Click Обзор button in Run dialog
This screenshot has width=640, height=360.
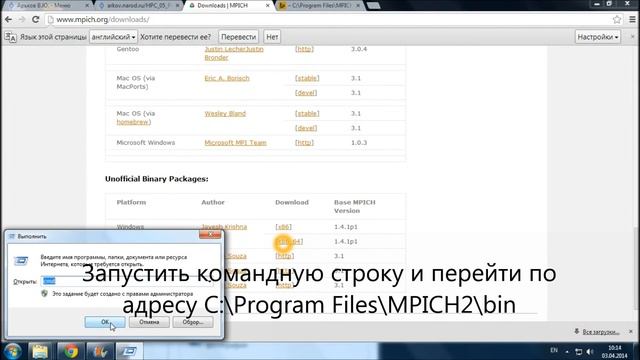(193, 322)
